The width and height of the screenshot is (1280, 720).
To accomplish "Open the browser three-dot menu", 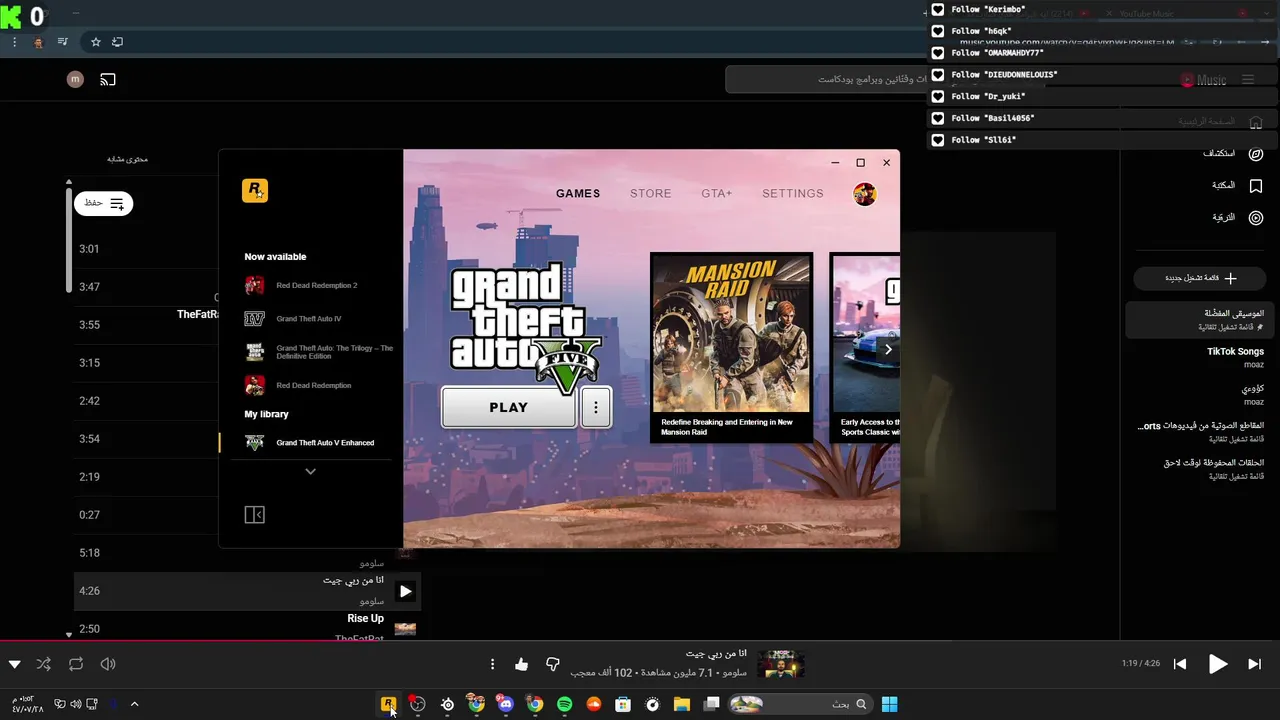I will [14, 42].
